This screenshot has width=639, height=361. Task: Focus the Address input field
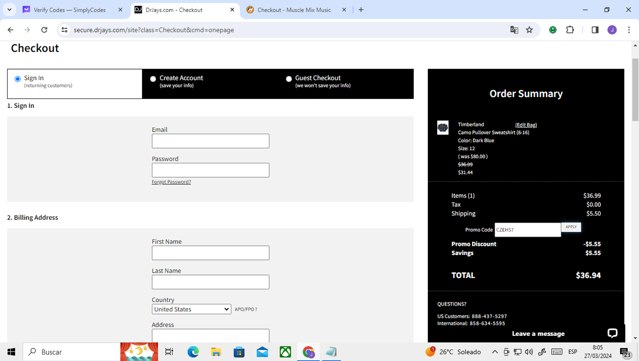pyautogui.click(x=211, y=335)
